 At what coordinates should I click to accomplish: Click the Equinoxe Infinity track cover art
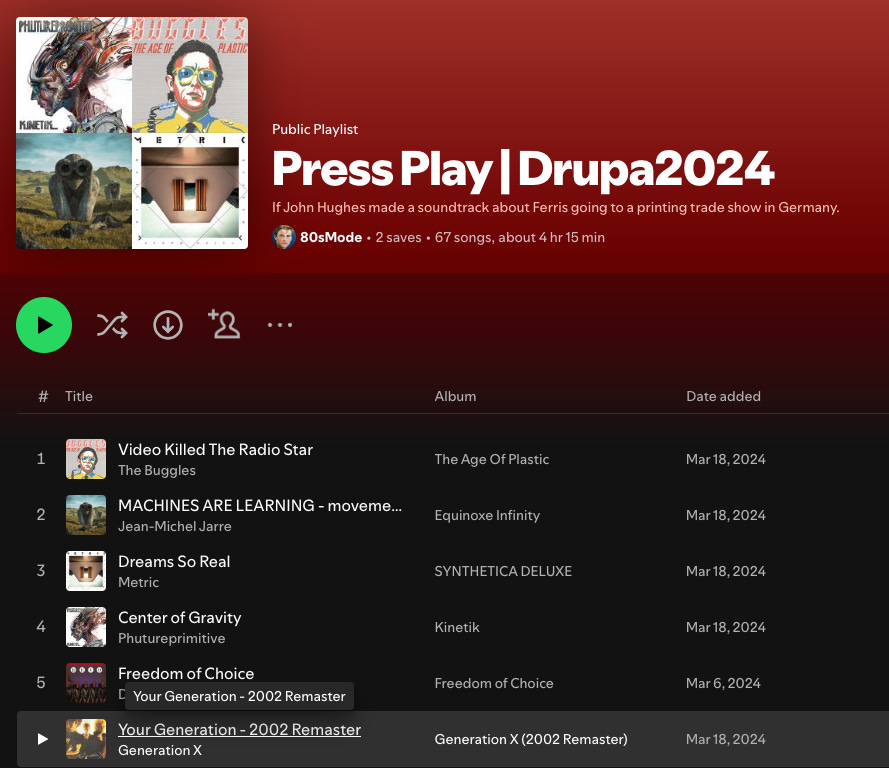(86, 515)
